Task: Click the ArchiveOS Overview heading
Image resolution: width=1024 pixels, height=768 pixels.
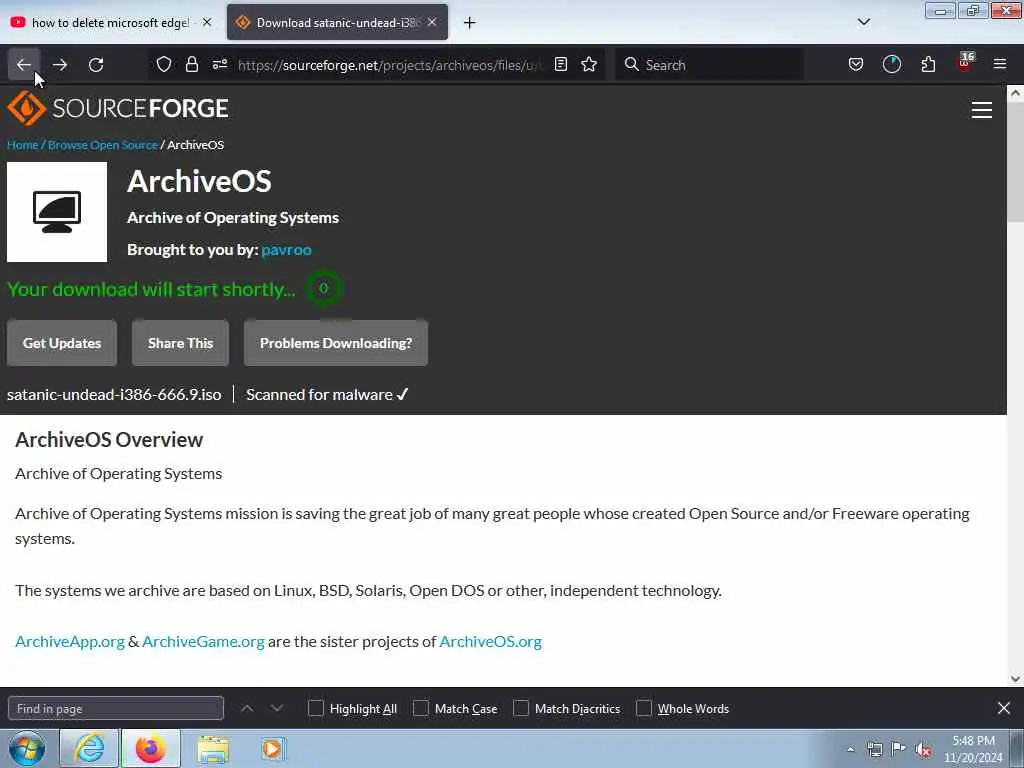Action: click(x=109, y=440)
